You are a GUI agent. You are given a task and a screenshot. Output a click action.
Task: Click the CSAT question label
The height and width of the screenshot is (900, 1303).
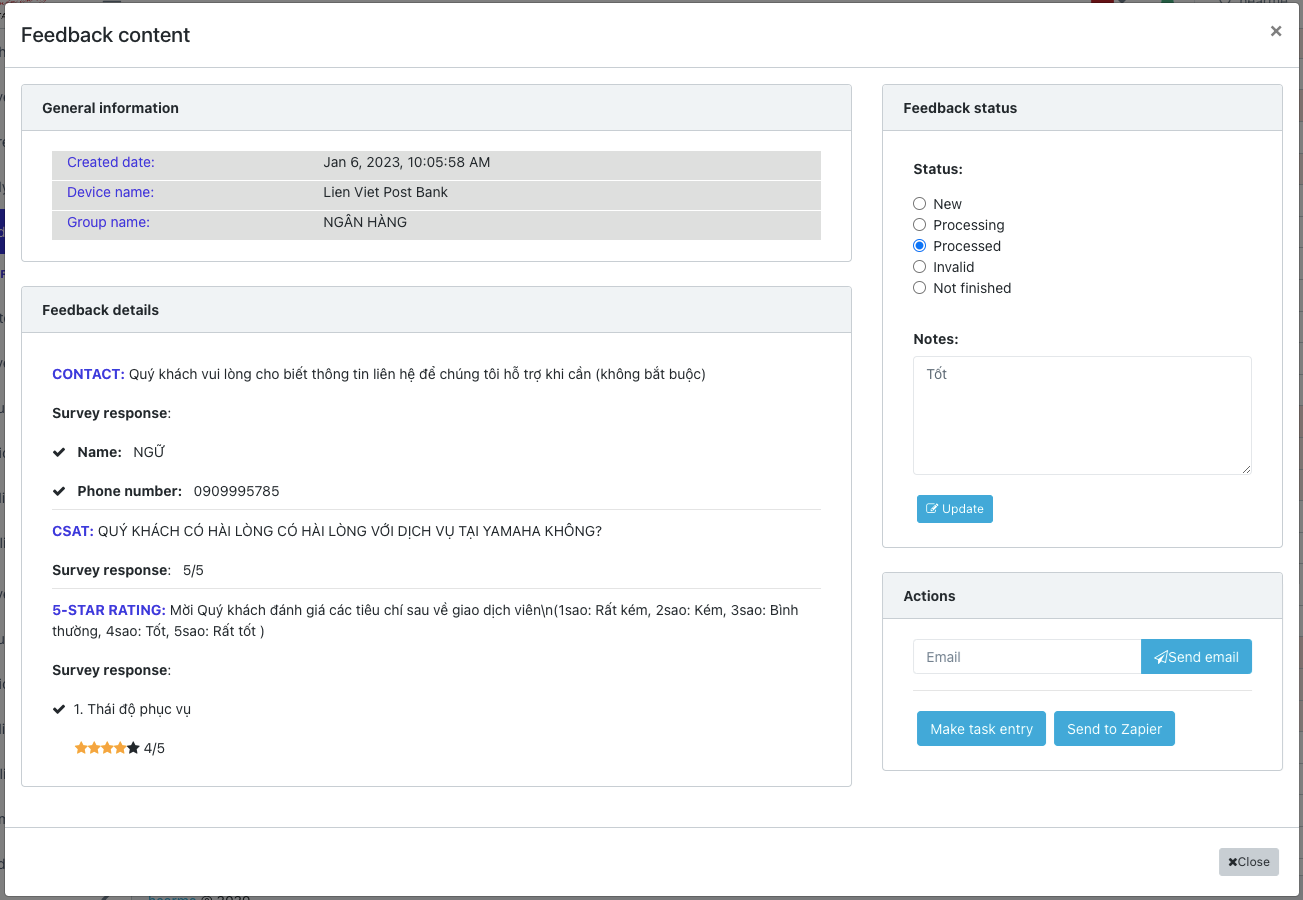tap(73, 531)
